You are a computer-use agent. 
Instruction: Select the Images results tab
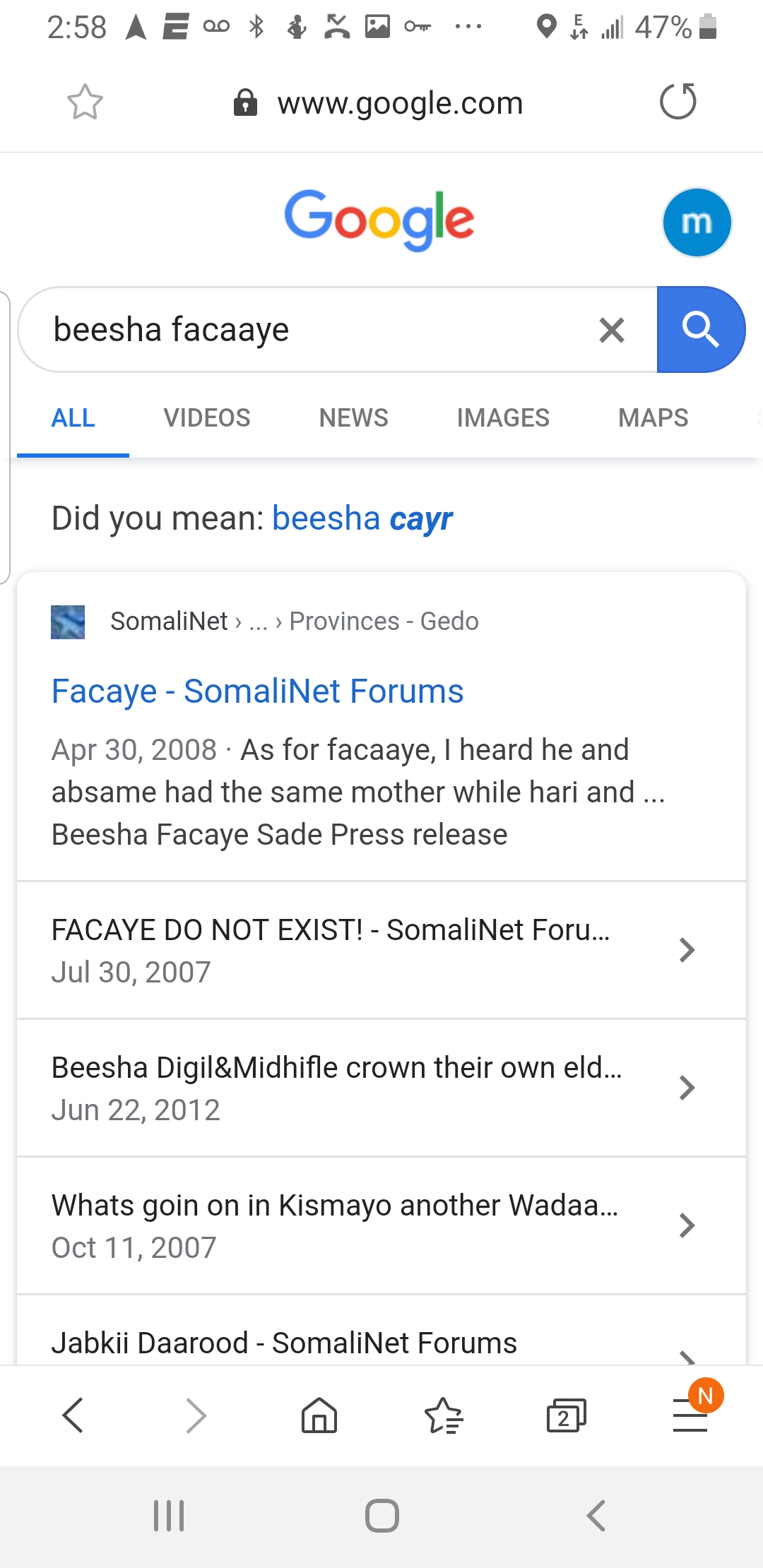503,418
